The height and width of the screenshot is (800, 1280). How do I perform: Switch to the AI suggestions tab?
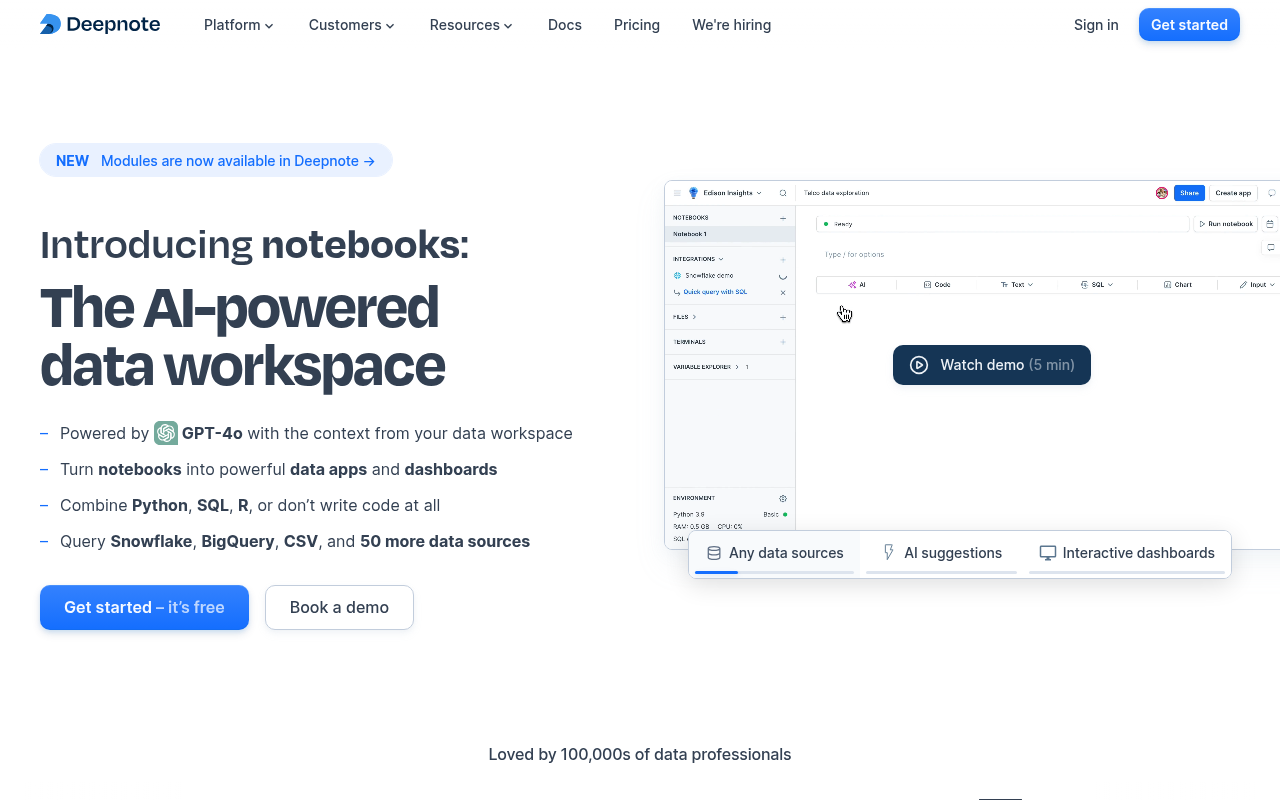pyautogui.click(x=941, y=553)
